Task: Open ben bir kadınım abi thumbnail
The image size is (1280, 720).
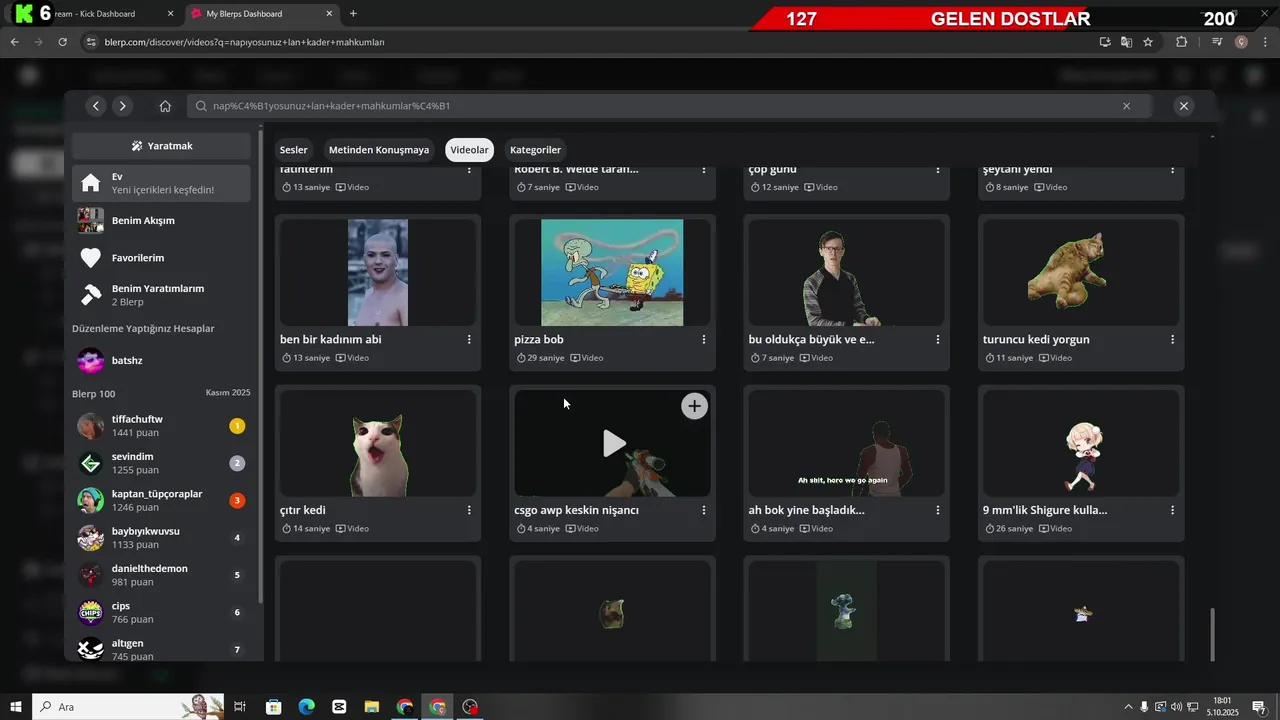Action: click(378, 273)
